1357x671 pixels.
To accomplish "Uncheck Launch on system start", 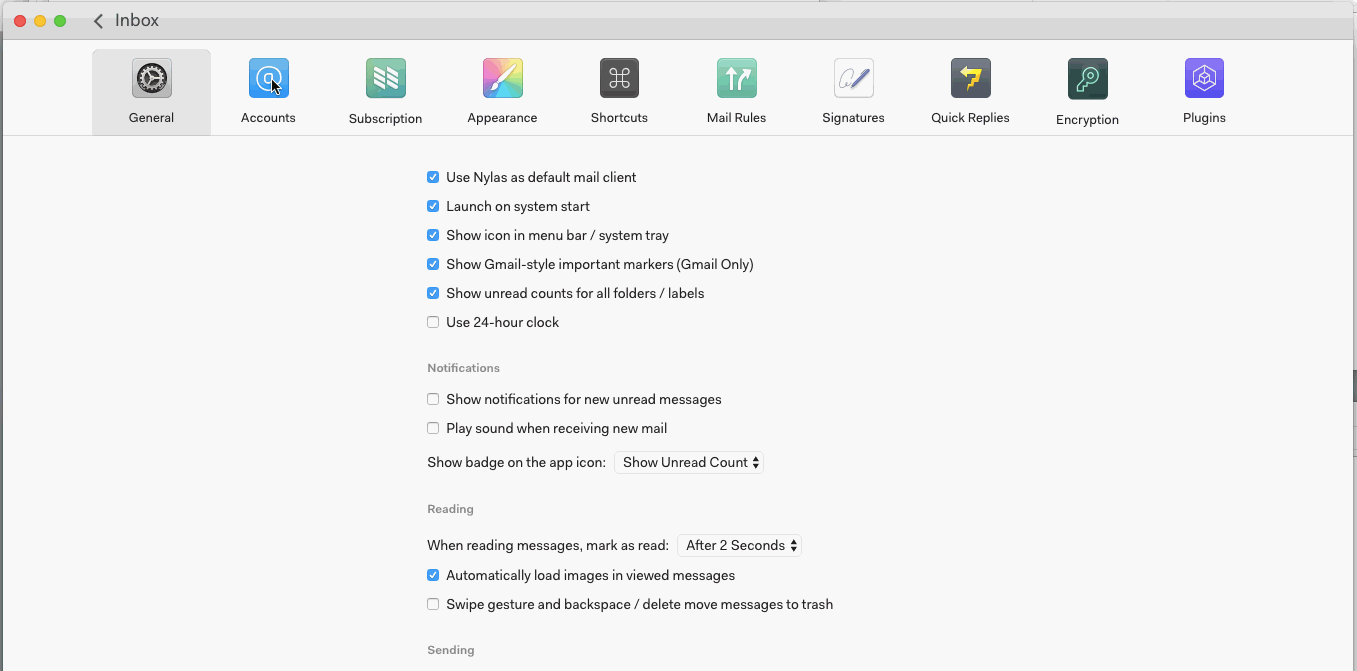I will [x=433, y=206].
